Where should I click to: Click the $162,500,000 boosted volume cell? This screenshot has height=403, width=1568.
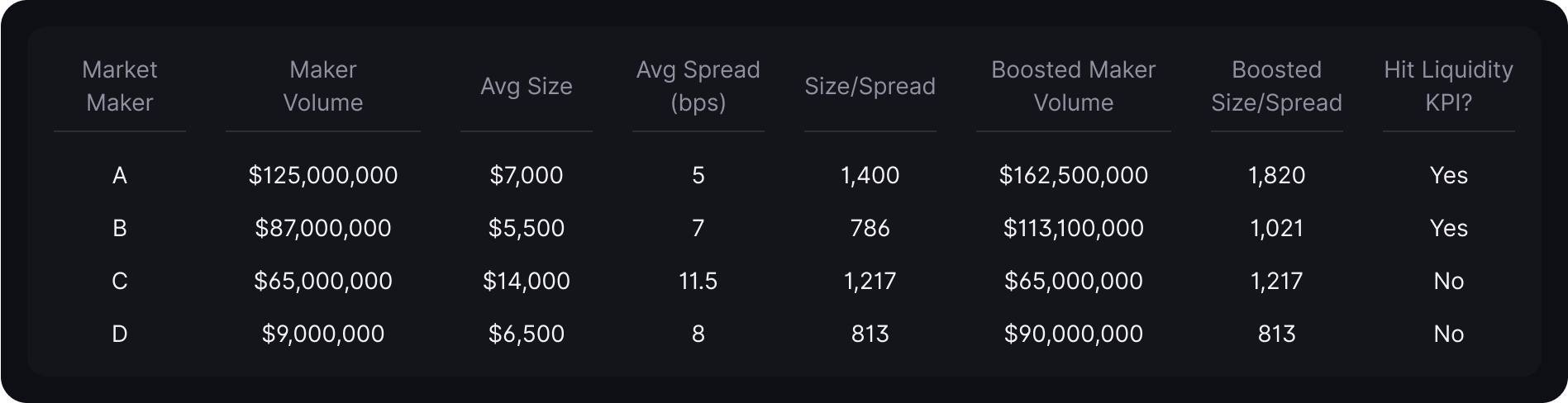tap(1074, 175)
